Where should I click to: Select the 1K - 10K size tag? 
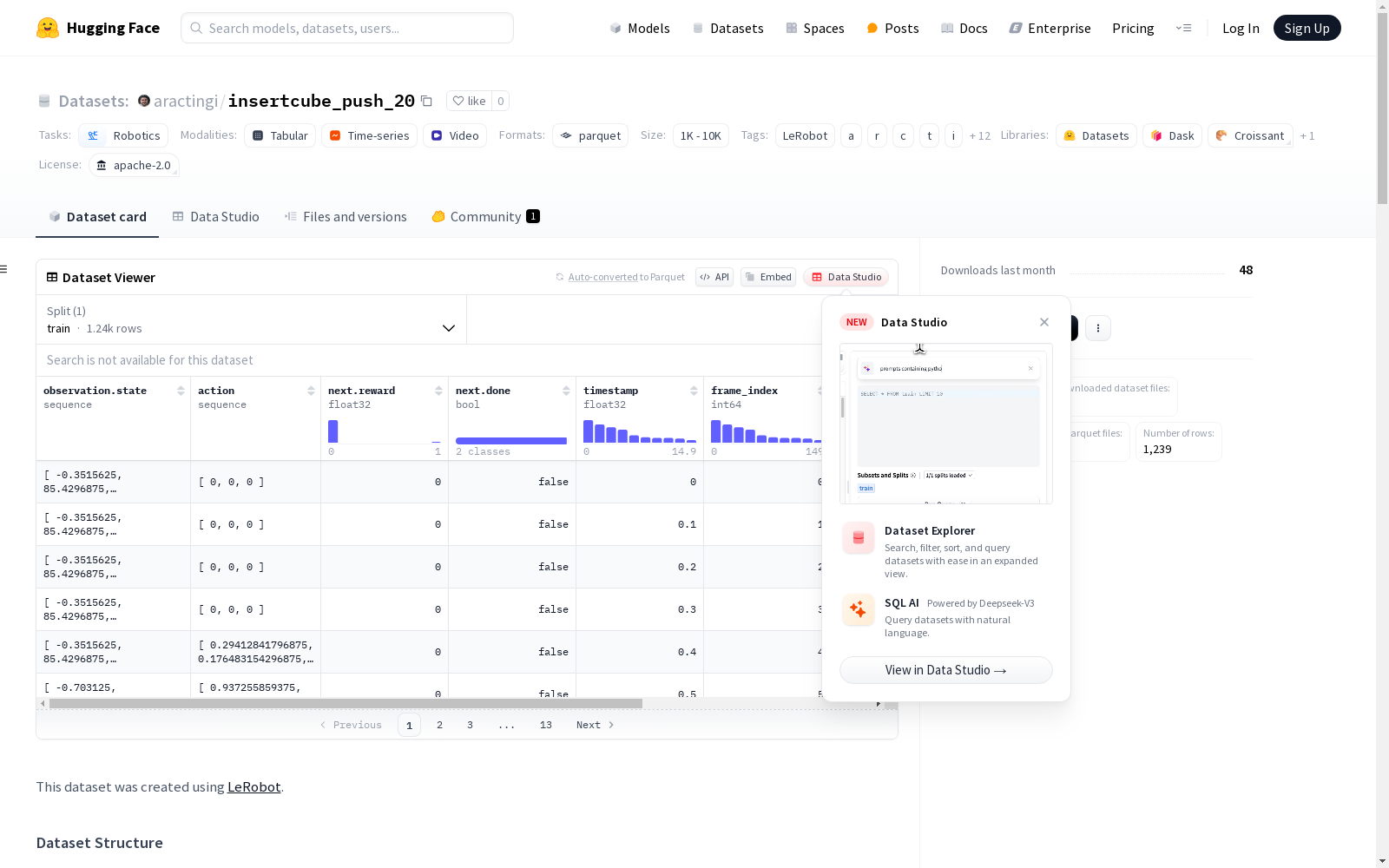701,135
